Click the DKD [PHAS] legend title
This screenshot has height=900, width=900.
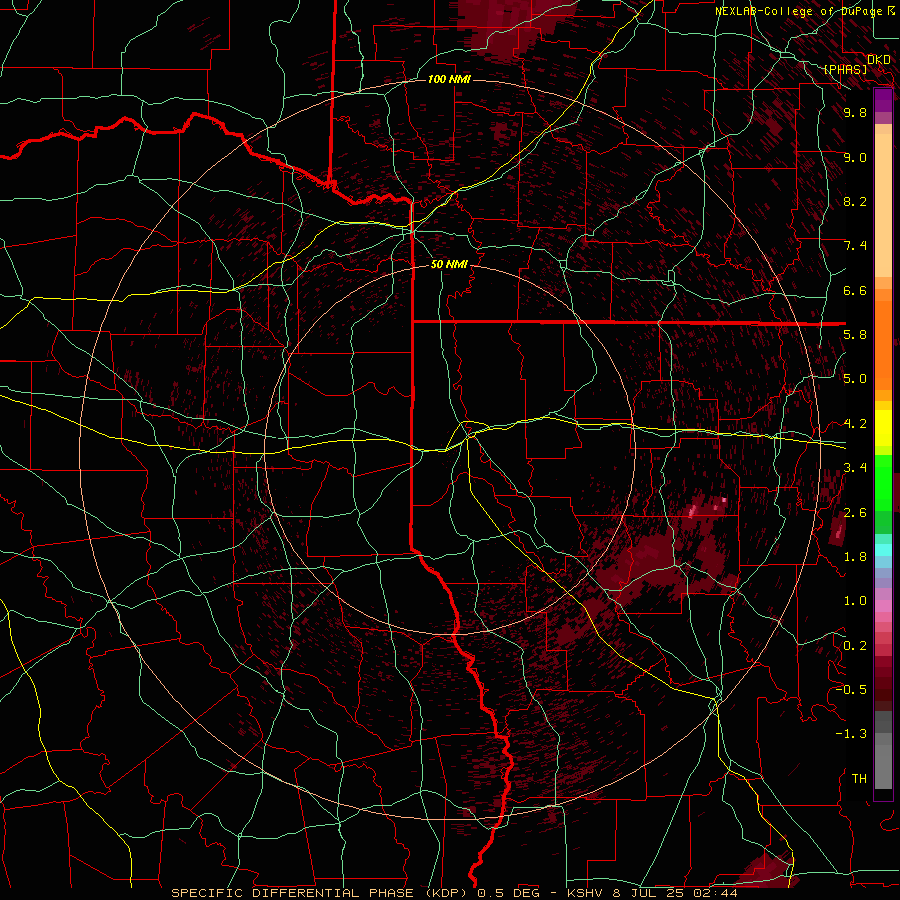pos(857,65)
